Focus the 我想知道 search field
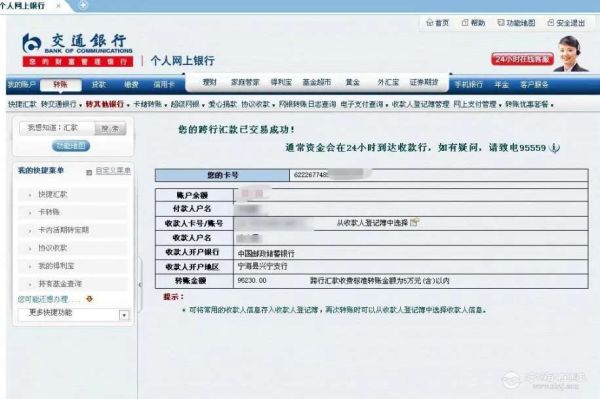The height and width of the screenshot is (399, 600). tap(57, 128)
